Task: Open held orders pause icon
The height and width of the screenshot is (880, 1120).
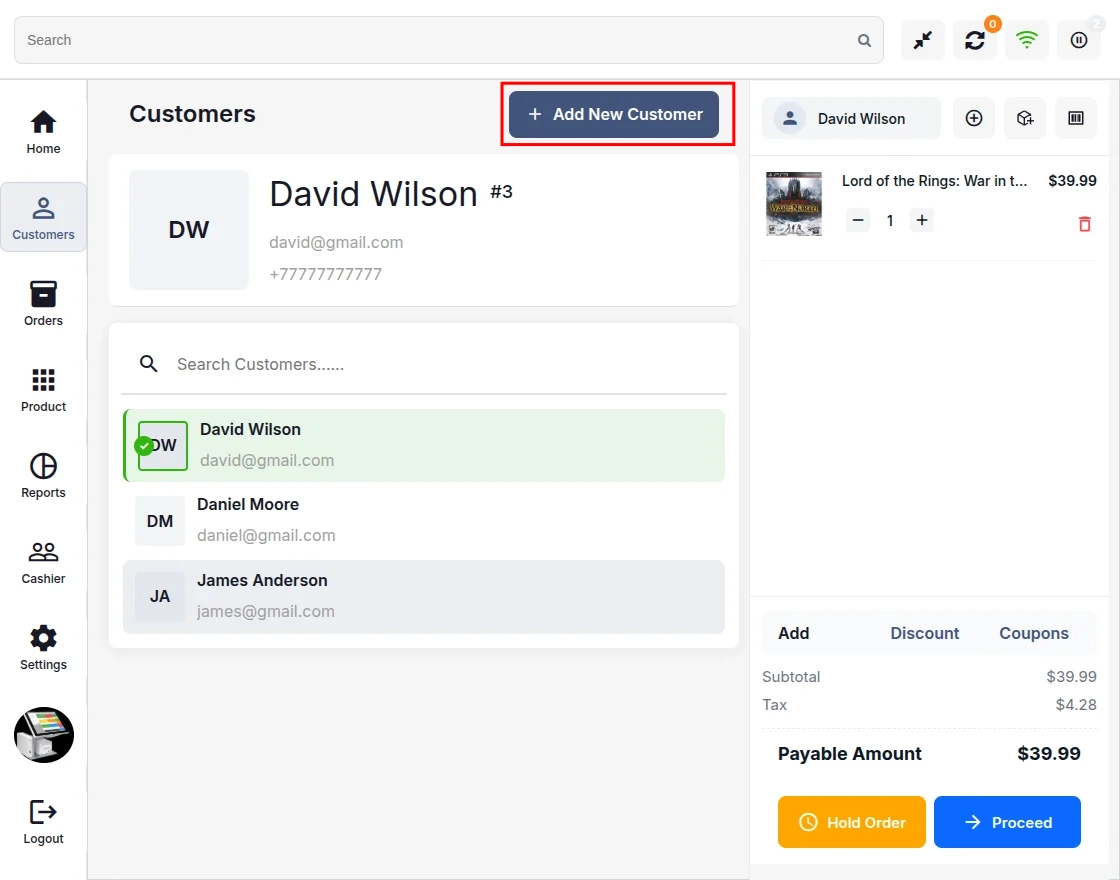Action: pos(1079,40)
